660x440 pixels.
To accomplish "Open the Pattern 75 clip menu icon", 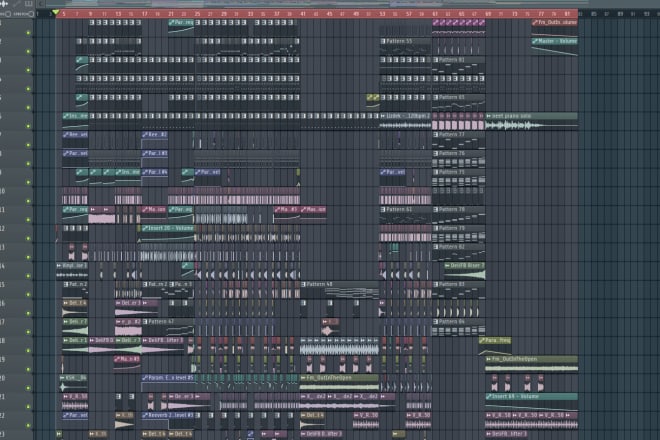I will 436,172.
